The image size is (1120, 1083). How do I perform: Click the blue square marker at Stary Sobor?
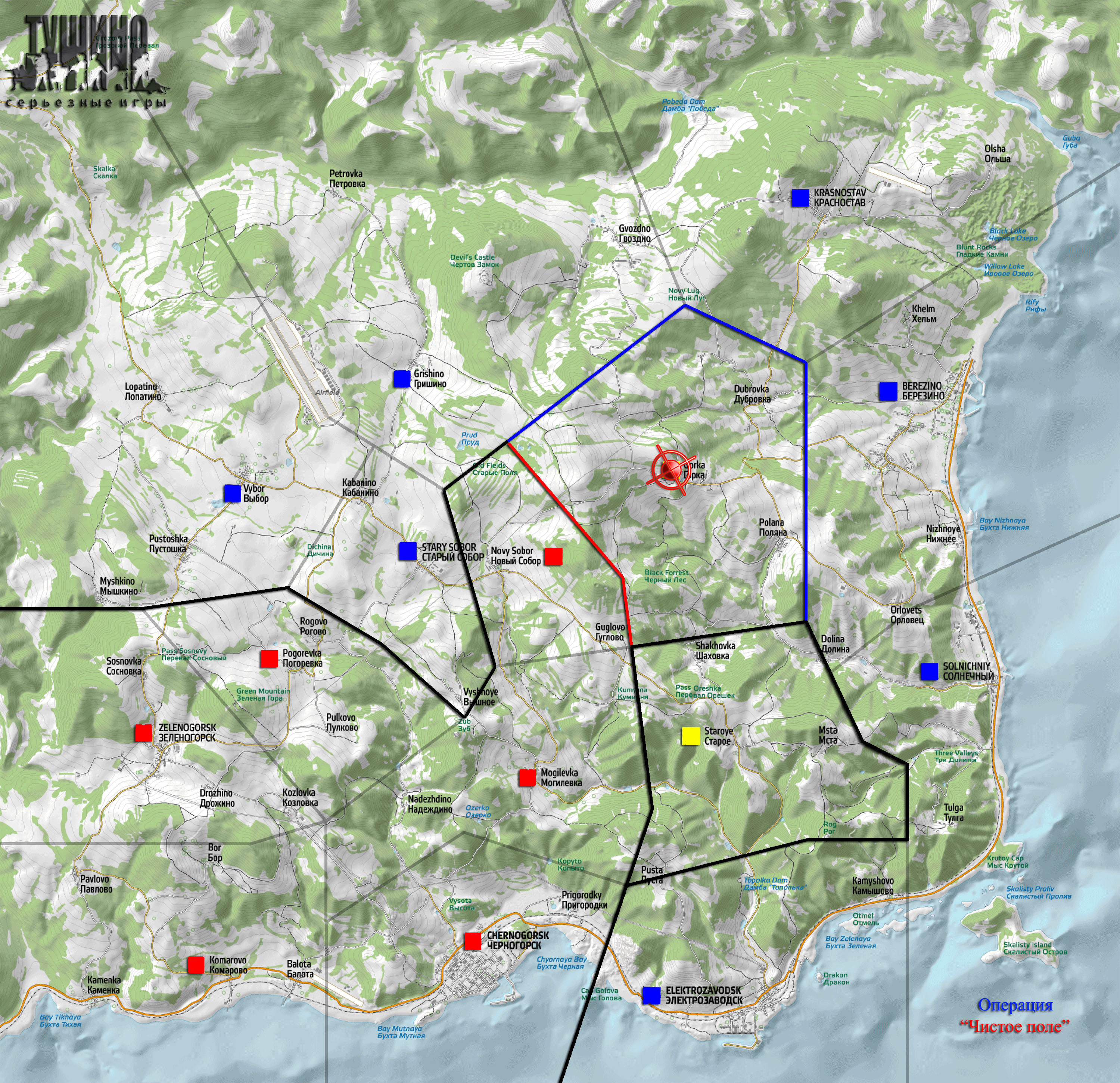coord(407,551)
